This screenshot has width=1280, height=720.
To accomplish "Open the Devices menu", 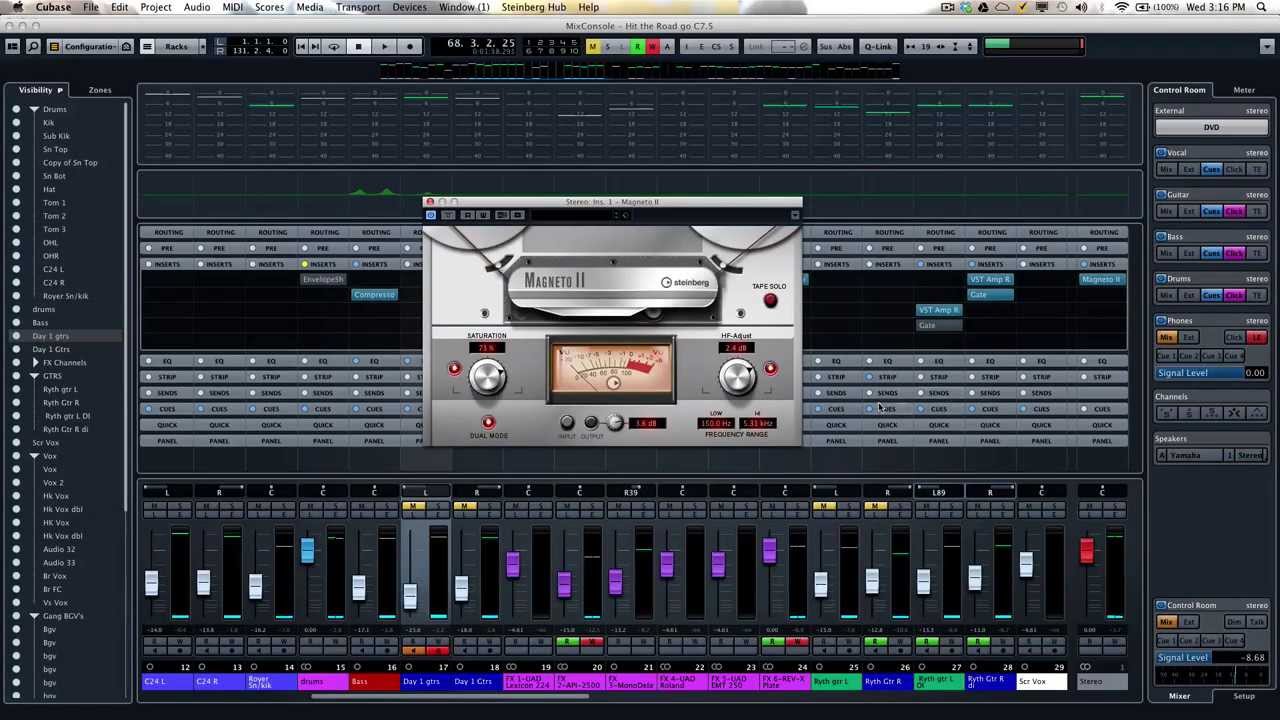I will (x=409, y=7).
